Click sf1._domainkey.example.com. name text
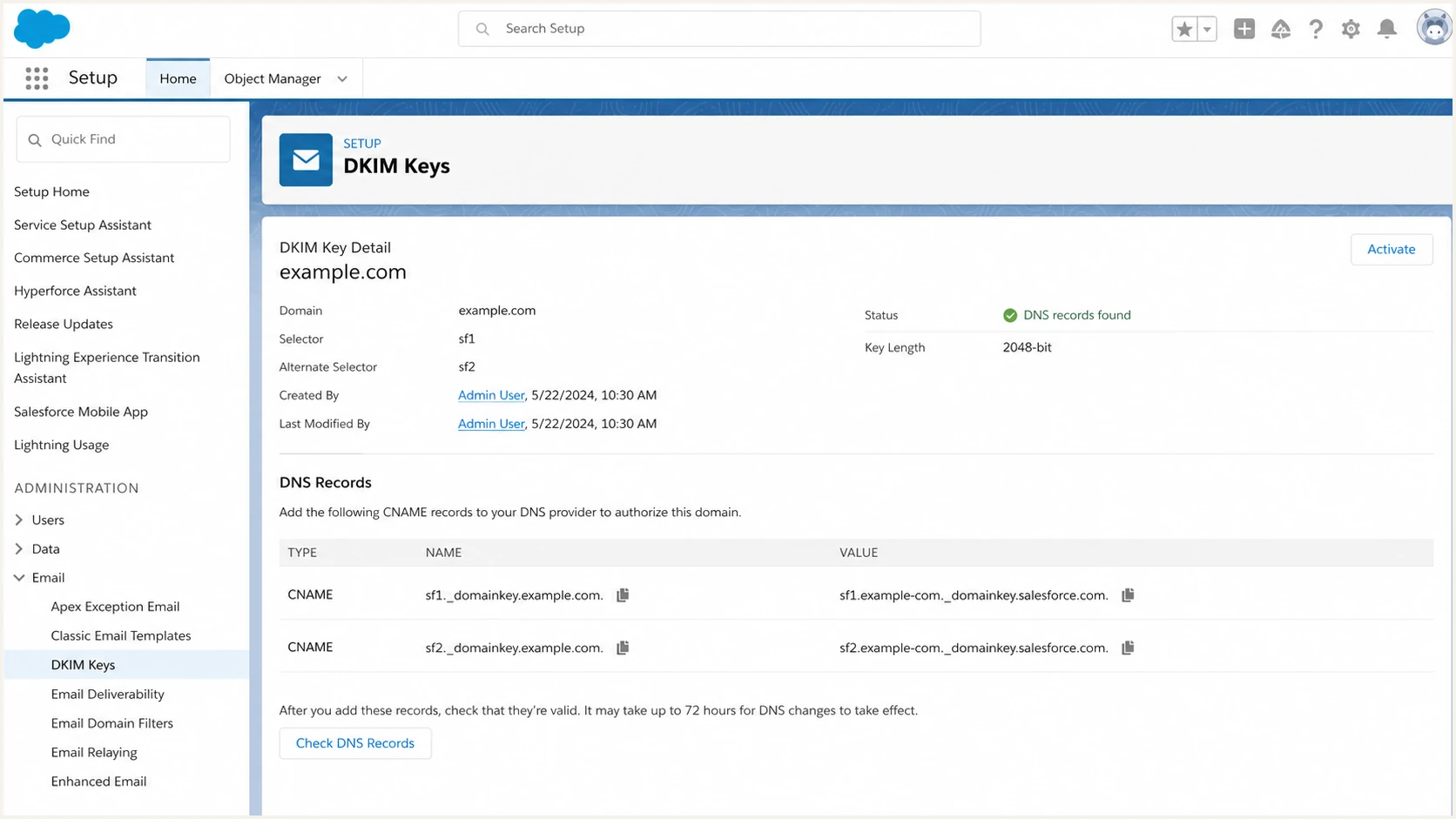This screenshot has width=1456, height=819. [514, 595]
